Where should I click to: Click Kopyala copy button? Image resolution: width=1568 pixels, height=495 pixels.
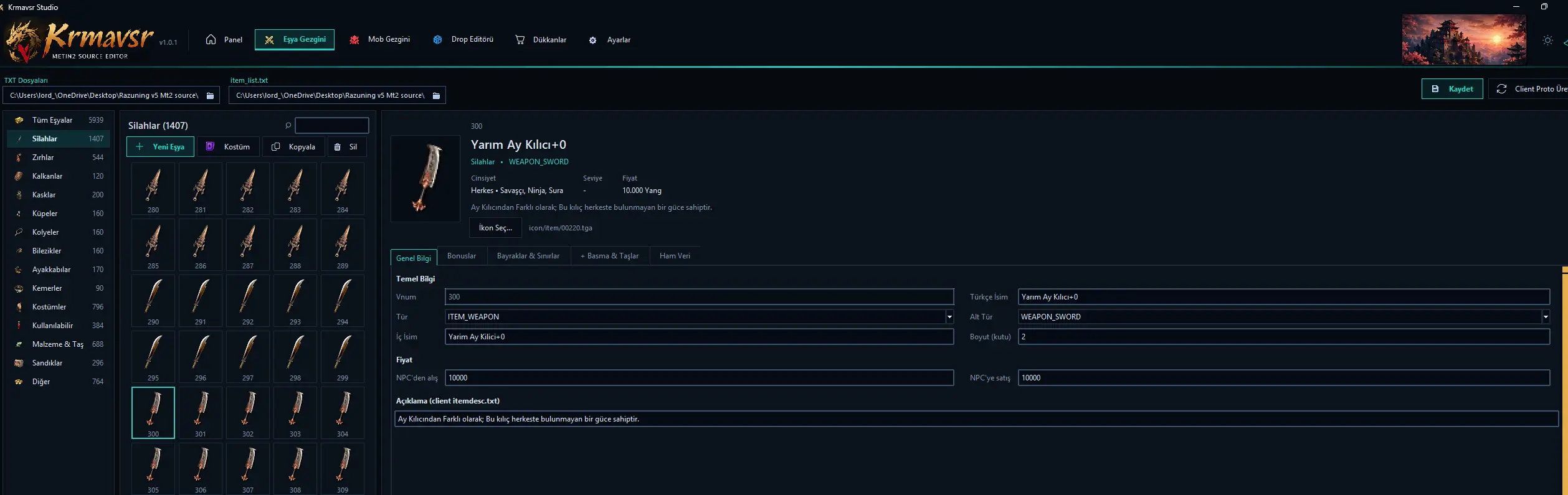pyautogui.click(x=293, y=147)
